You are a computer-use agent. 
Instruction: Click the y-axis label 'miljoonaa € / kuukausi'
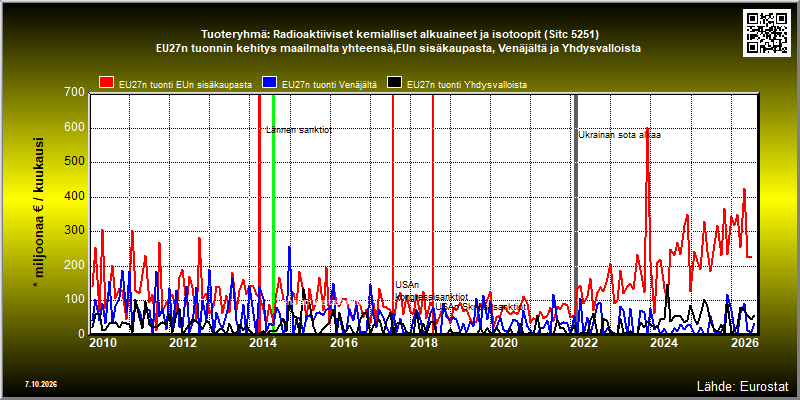[39, 213]
